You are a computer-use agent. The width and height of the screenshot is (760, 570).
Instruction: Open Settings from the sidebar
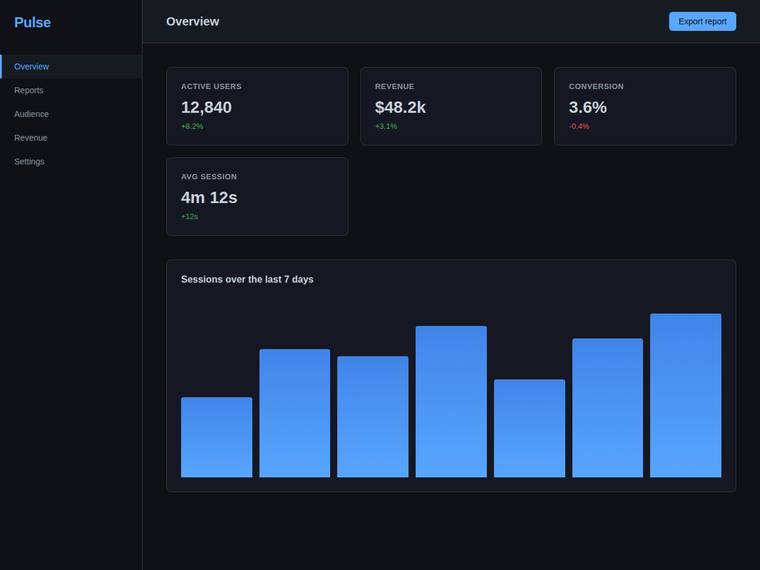click(x=71, y=161)
